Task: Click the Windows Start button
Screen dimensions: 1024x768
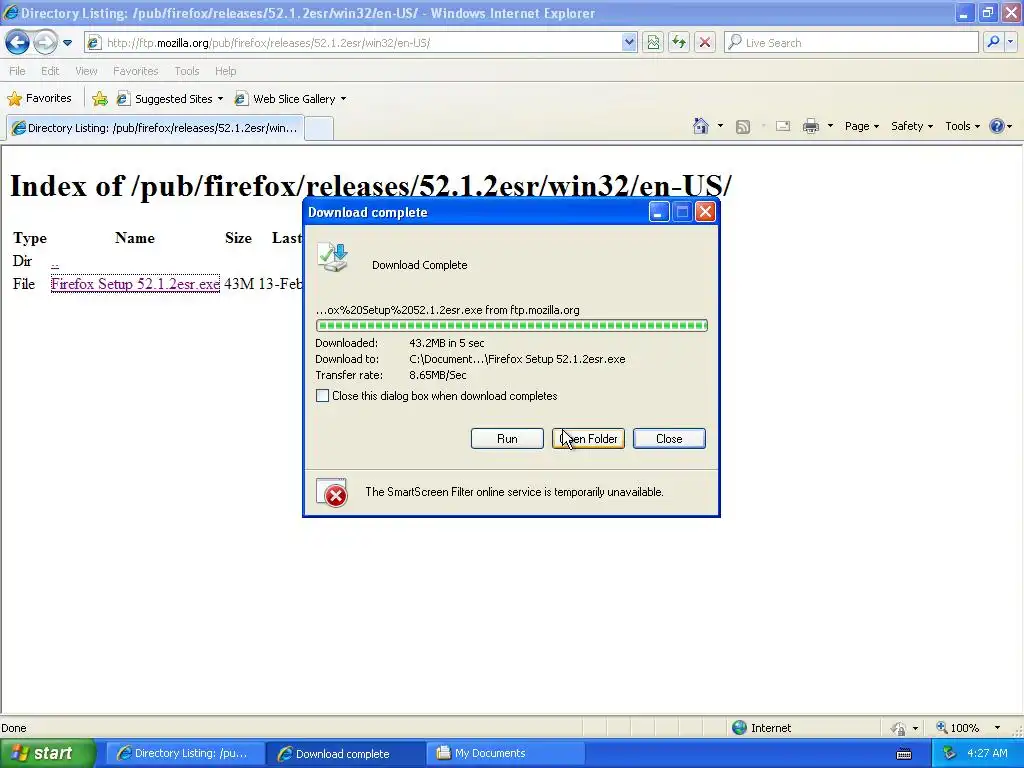Action: 48,753
